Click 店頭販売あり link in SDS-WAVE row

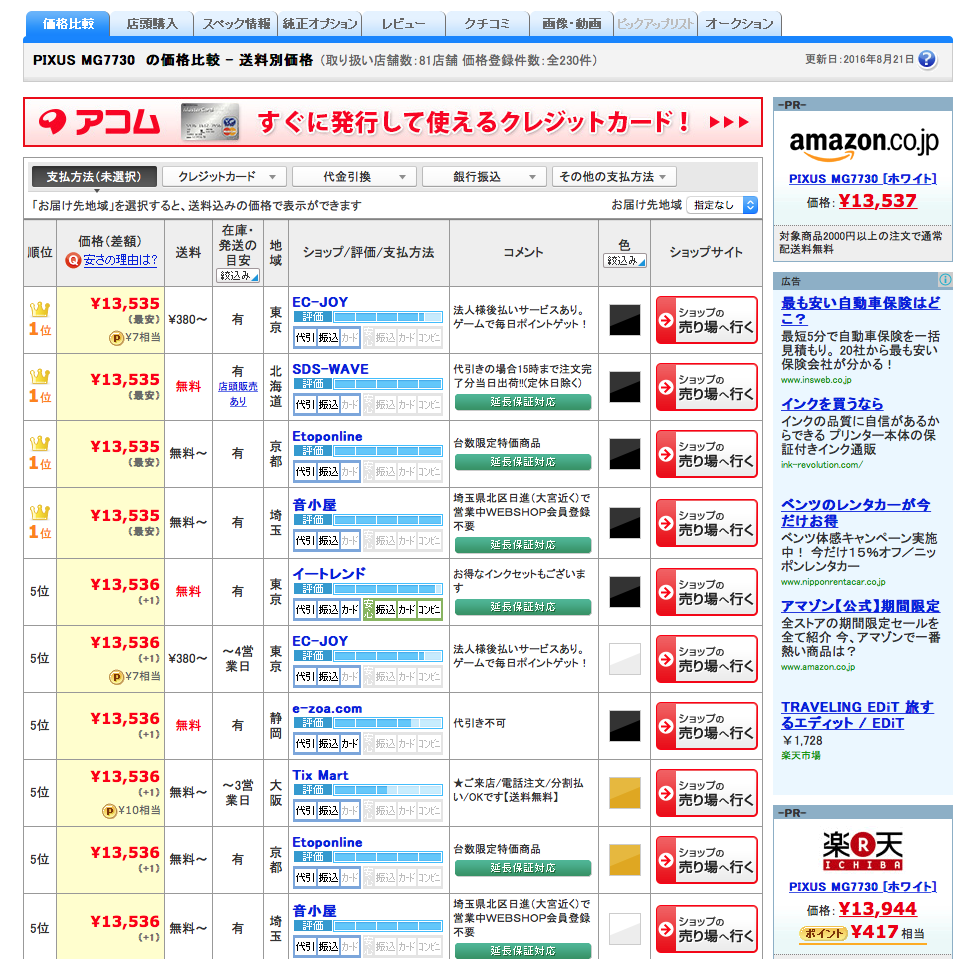[238, 394]
